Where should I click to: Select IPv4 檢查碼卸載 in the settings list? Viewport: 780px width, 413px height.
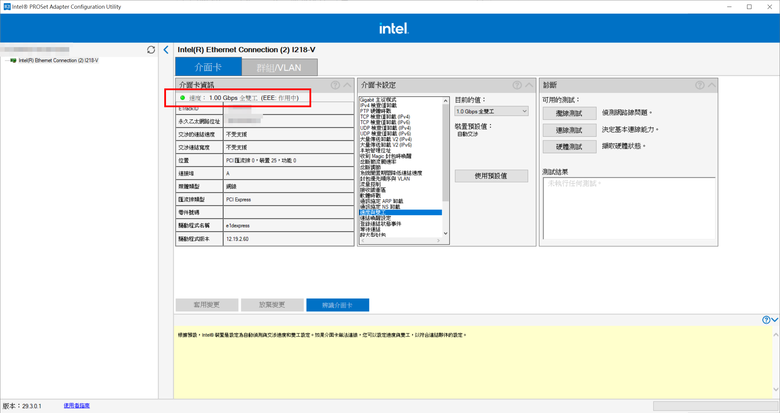click(379, 105)
